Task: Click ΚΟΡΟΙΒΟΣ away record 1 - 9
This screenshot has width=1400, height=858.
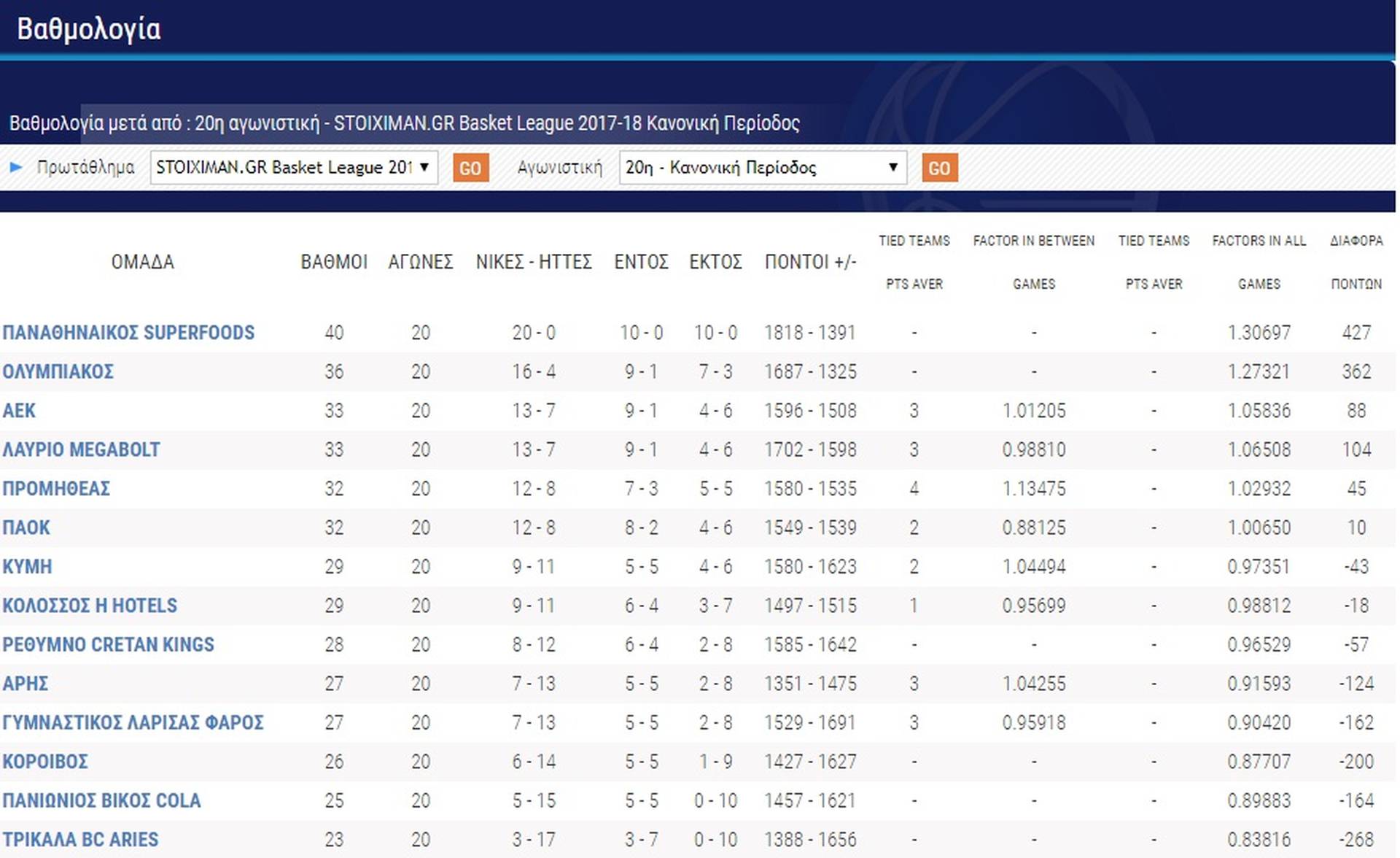Action: (x=715, y=762)
